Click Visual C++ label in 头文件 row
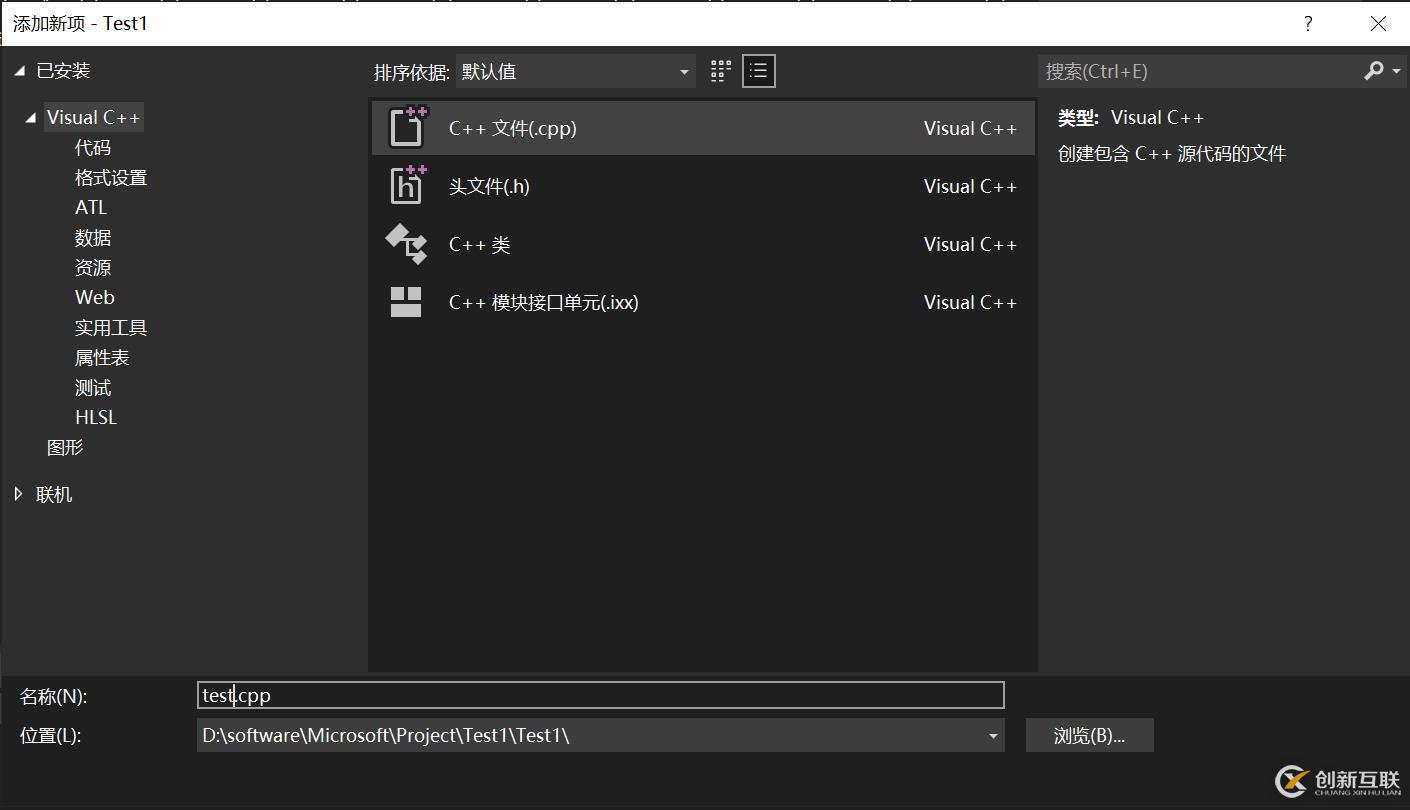Screen dimensions: 1410x810 [x=970, y=186]
